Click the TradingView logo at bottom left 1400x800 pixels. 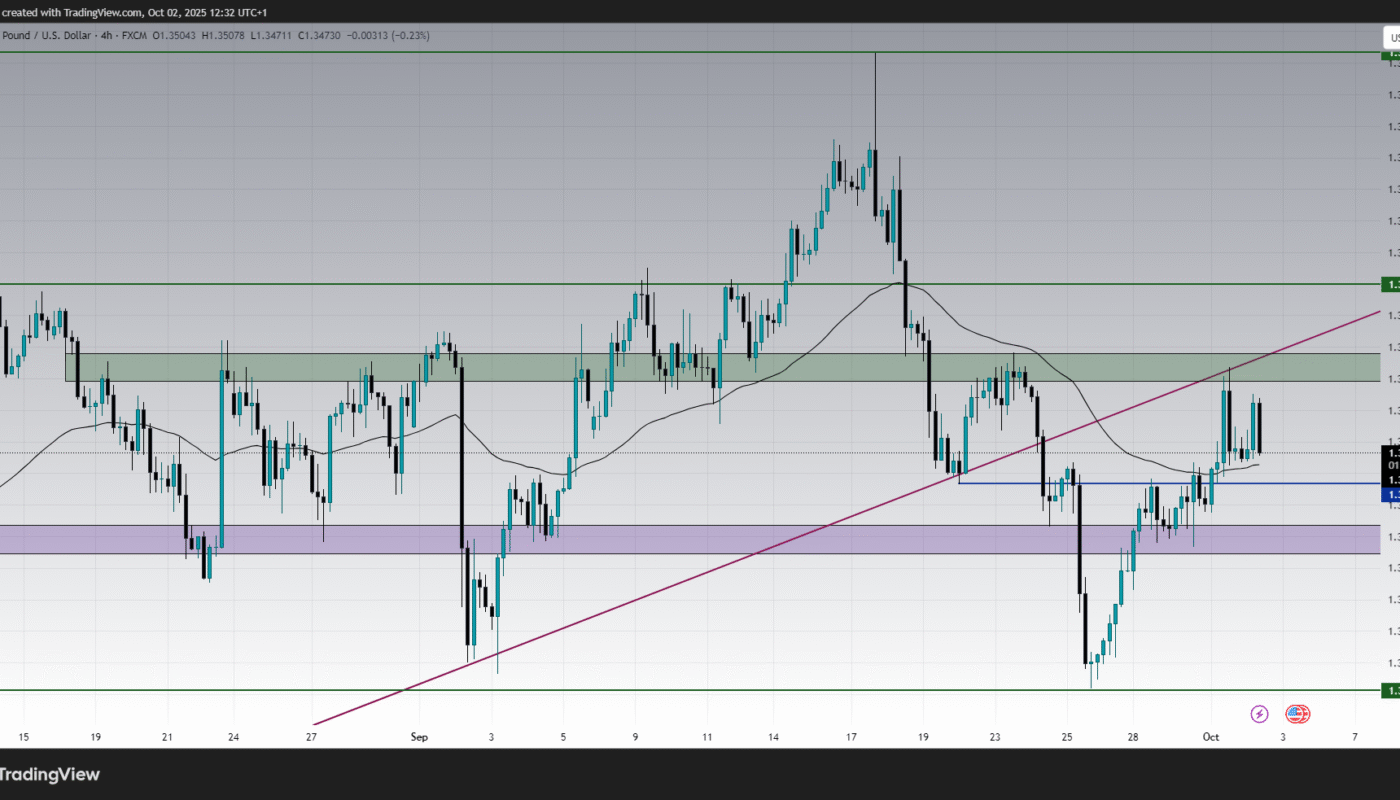(50, 774)
